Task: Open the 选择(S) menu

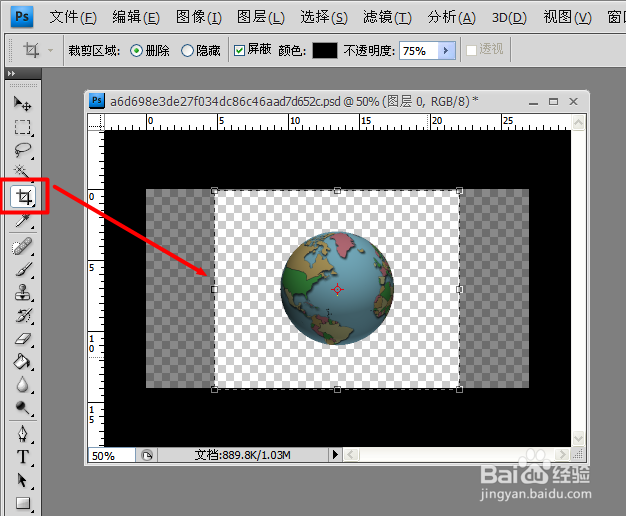Action: click(x=324, y=17)
